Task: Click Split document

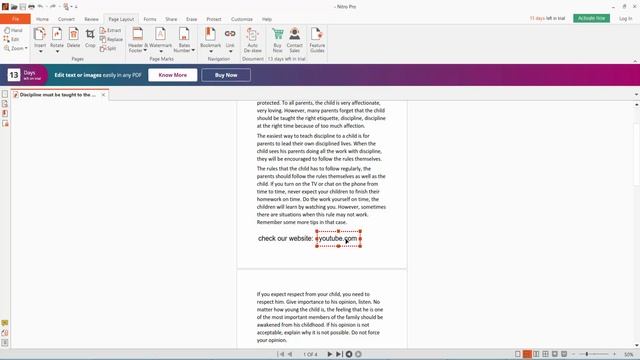Action: coord(108,48)
